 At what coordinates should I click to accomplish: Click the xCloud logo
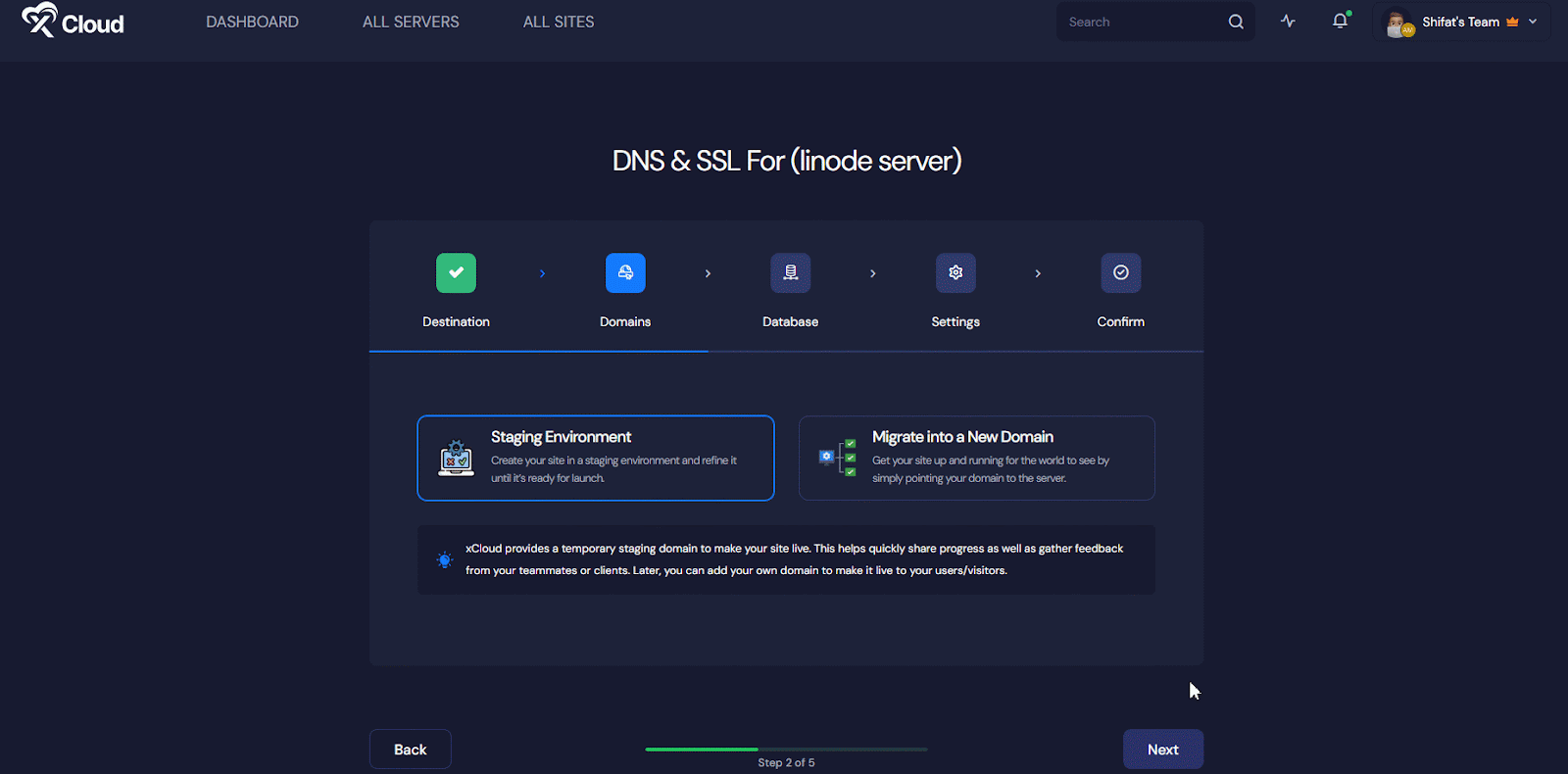pos(73,21)
